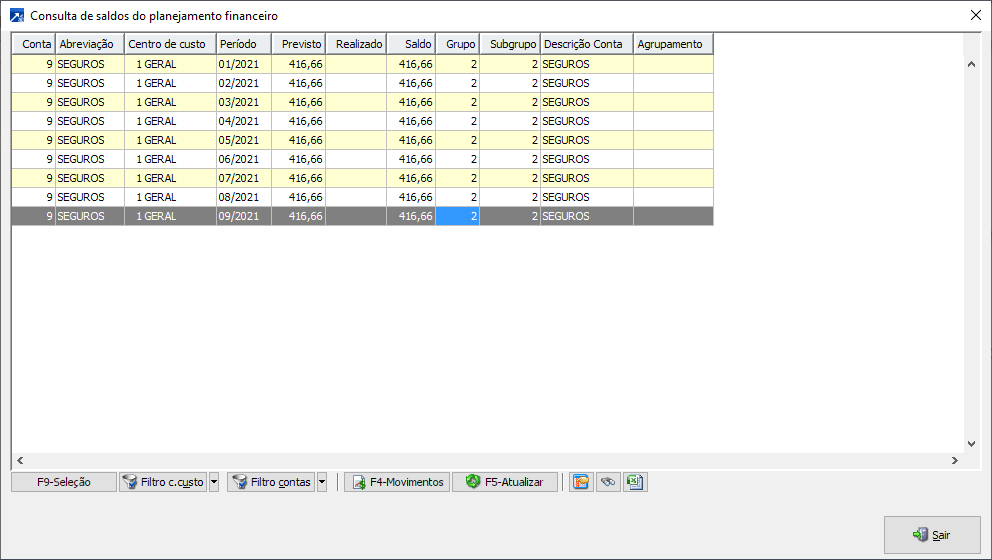Click the Previsto column header
Image resolution: width=992 pixels, height=560 pixels.
(298, 44)
